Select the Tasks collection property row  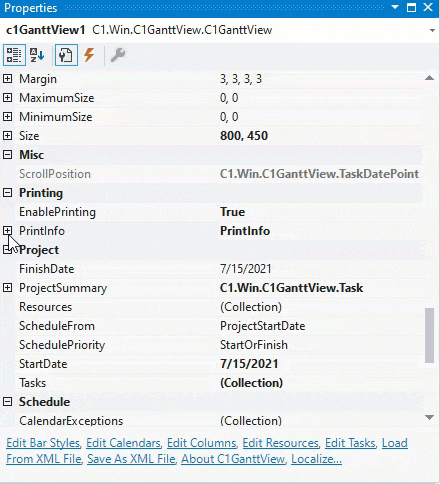pyautogui.click(x=213, y=383)
